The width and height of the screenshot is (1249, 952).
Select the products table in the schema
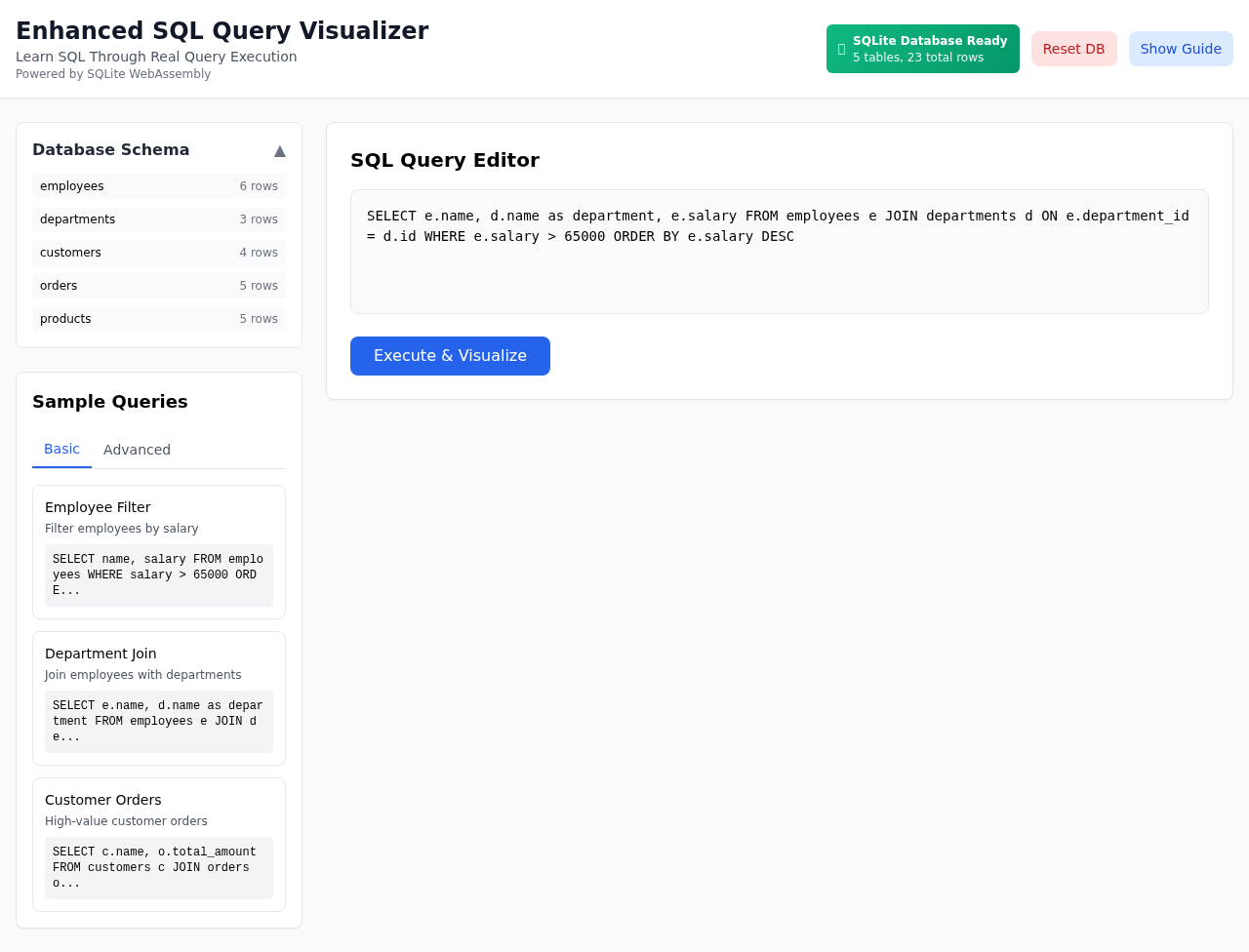tap(158, 318)
